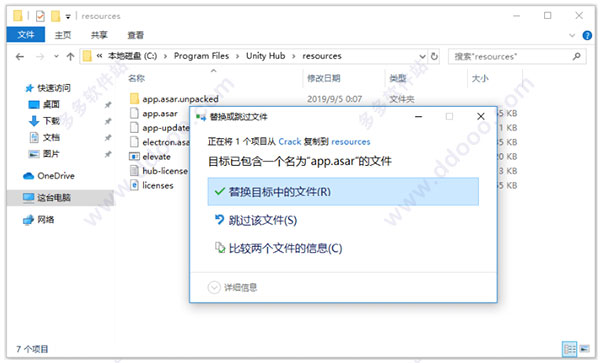Refresh the resources folder view
The height and width of the screenshot is (363, 600).
[434, 56]
